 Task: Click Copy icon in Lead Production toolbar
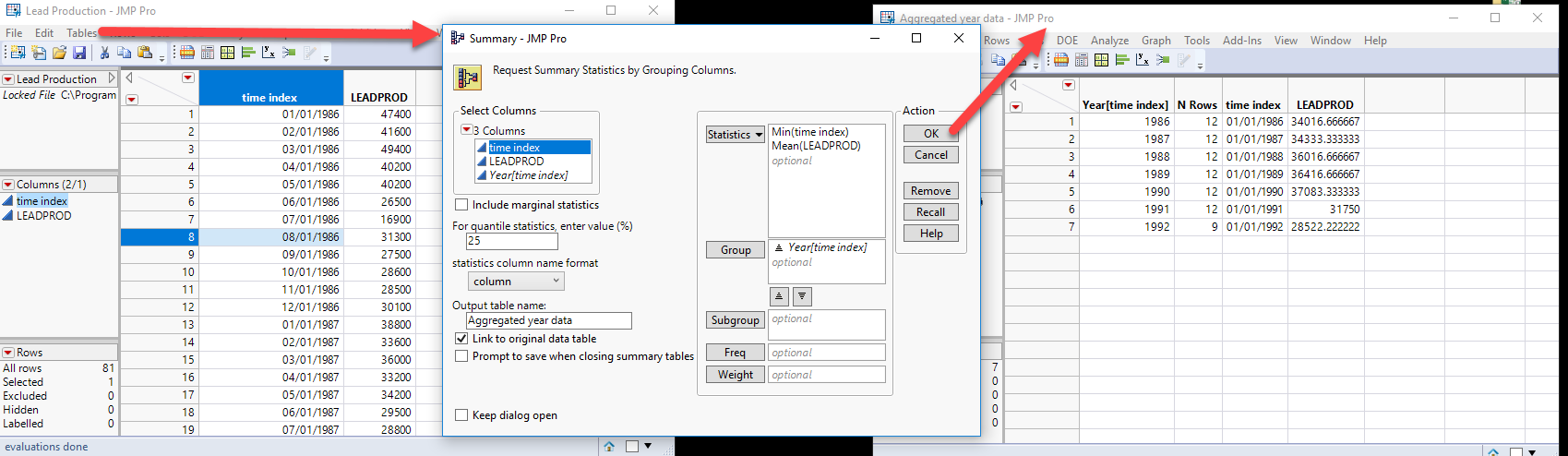point(124,53)
